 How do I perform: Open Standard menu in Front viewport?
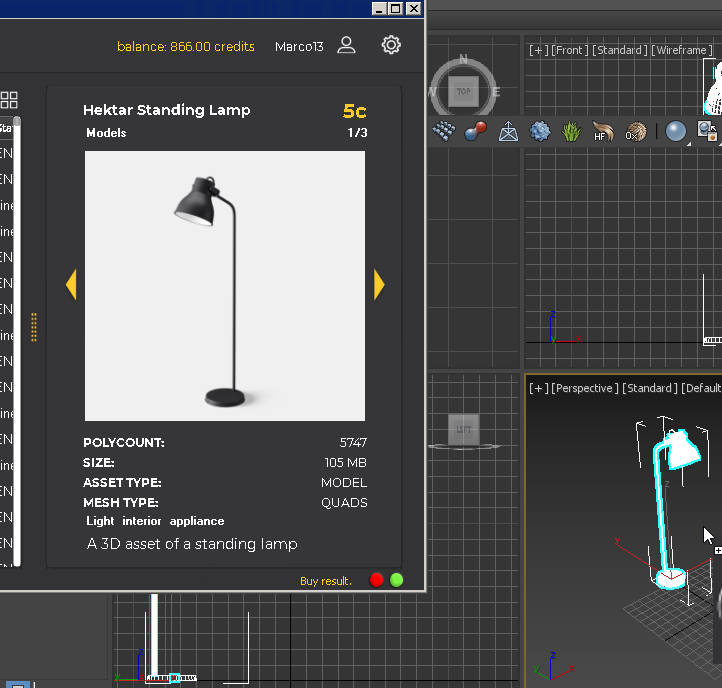click(620, 50)
